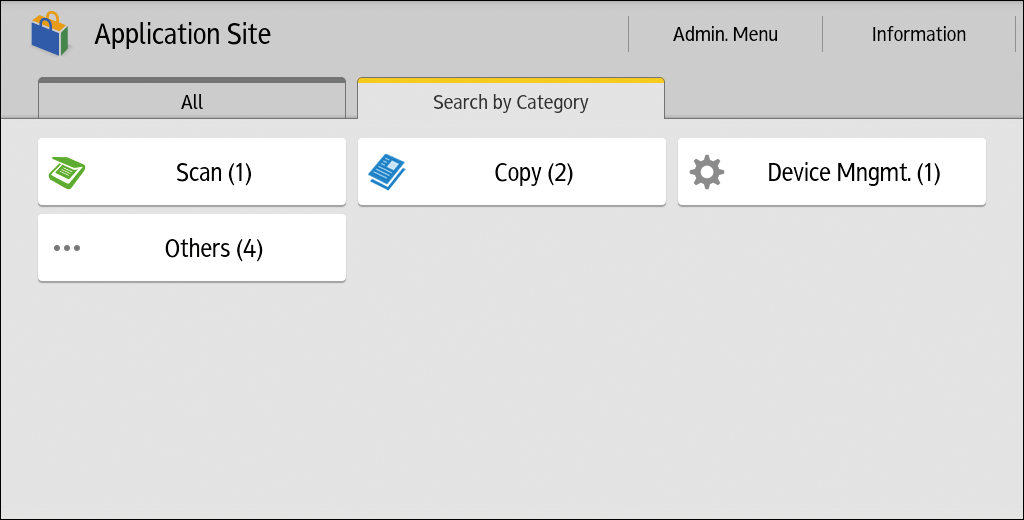Select the Search by Category tab
This screenshot has width=1024, height=520.
pos(510,101)
